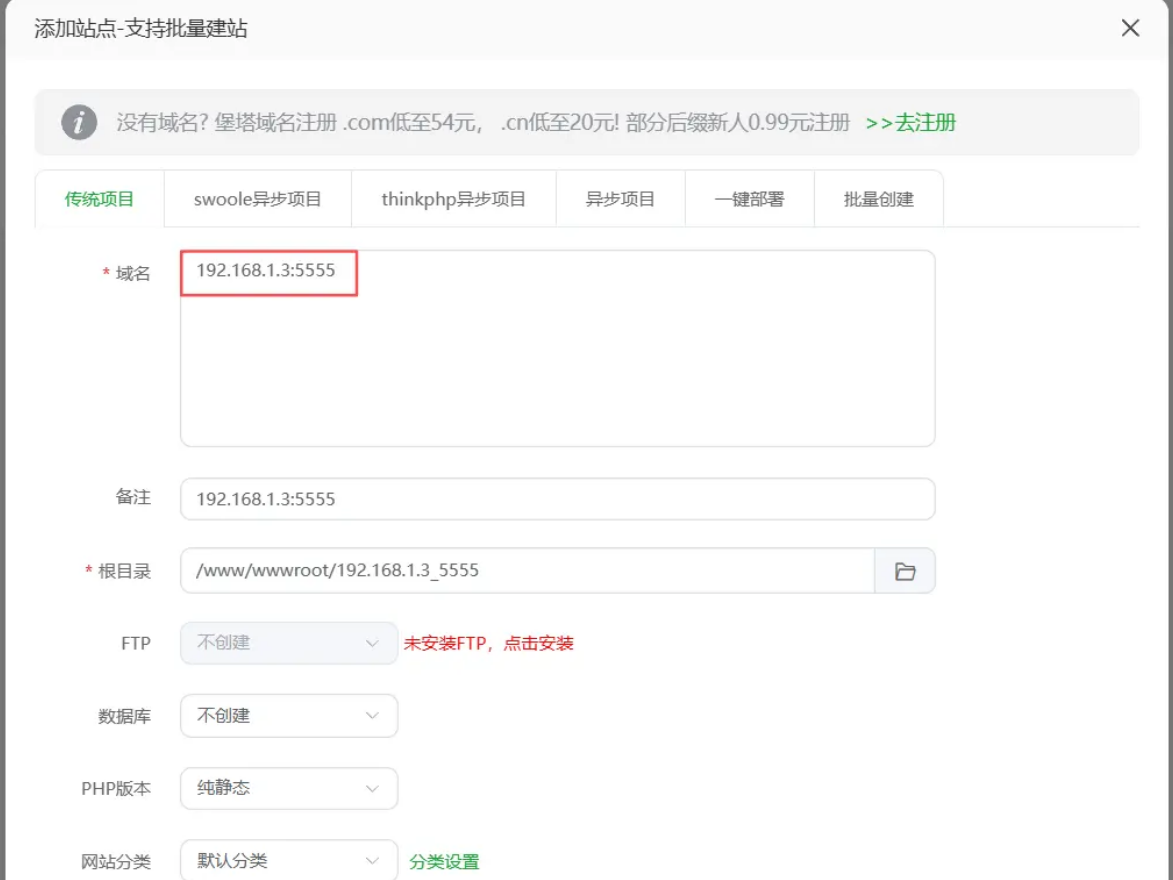This screenshot has width=1173, height=880.
Task: Close the add site dialog
Action: [x=1130, y=28]
